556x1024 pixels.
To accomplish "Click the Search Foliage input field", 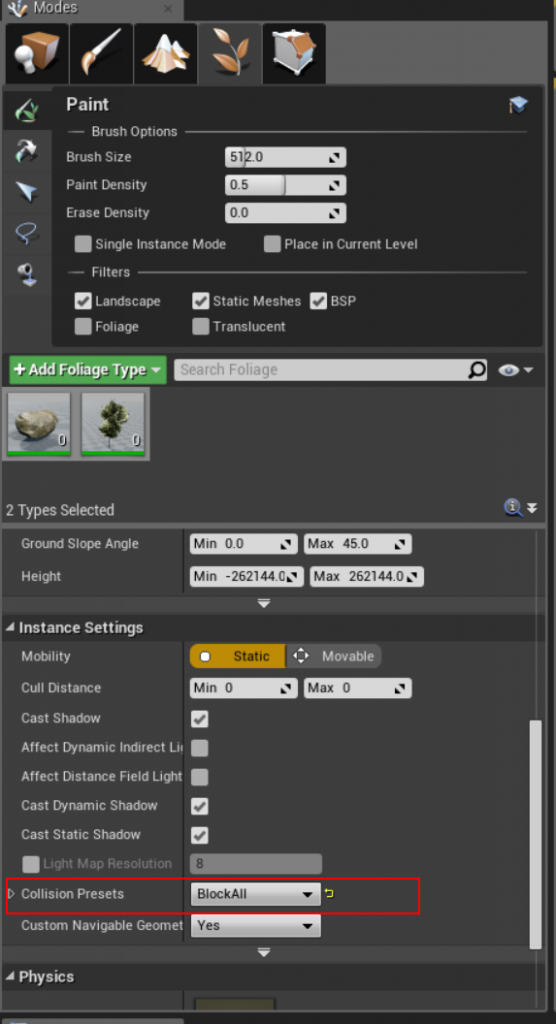I will (321, 370).
